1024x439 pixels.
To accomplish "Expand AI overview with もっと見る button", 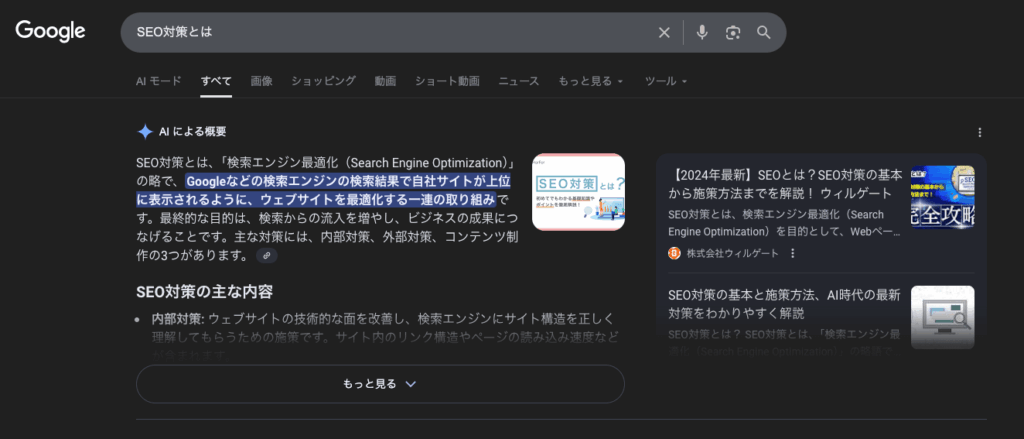I will point(380,384).
